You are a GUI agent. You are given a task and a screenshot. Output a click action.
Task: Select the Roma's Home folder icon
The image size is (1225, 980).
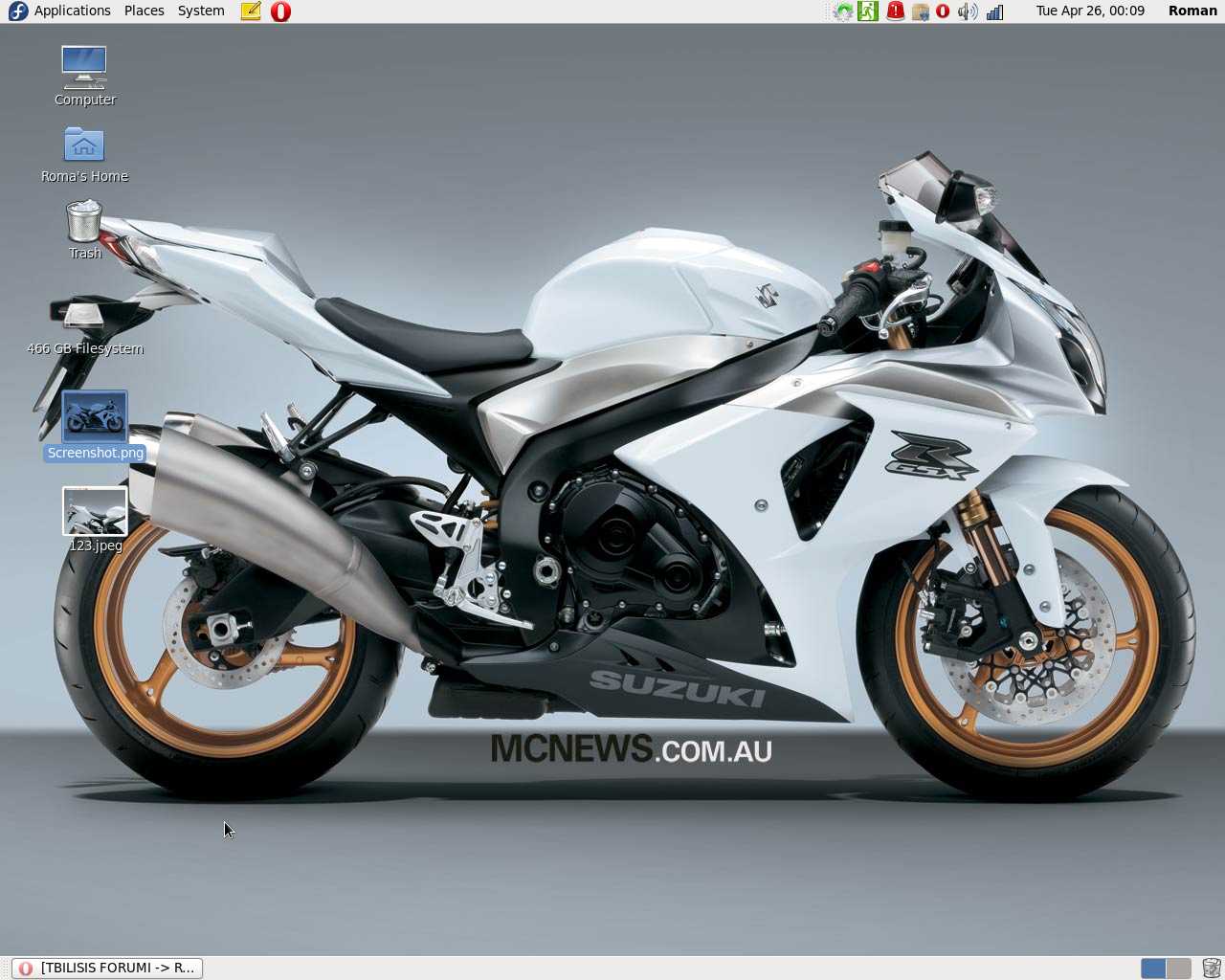(84, 145)
